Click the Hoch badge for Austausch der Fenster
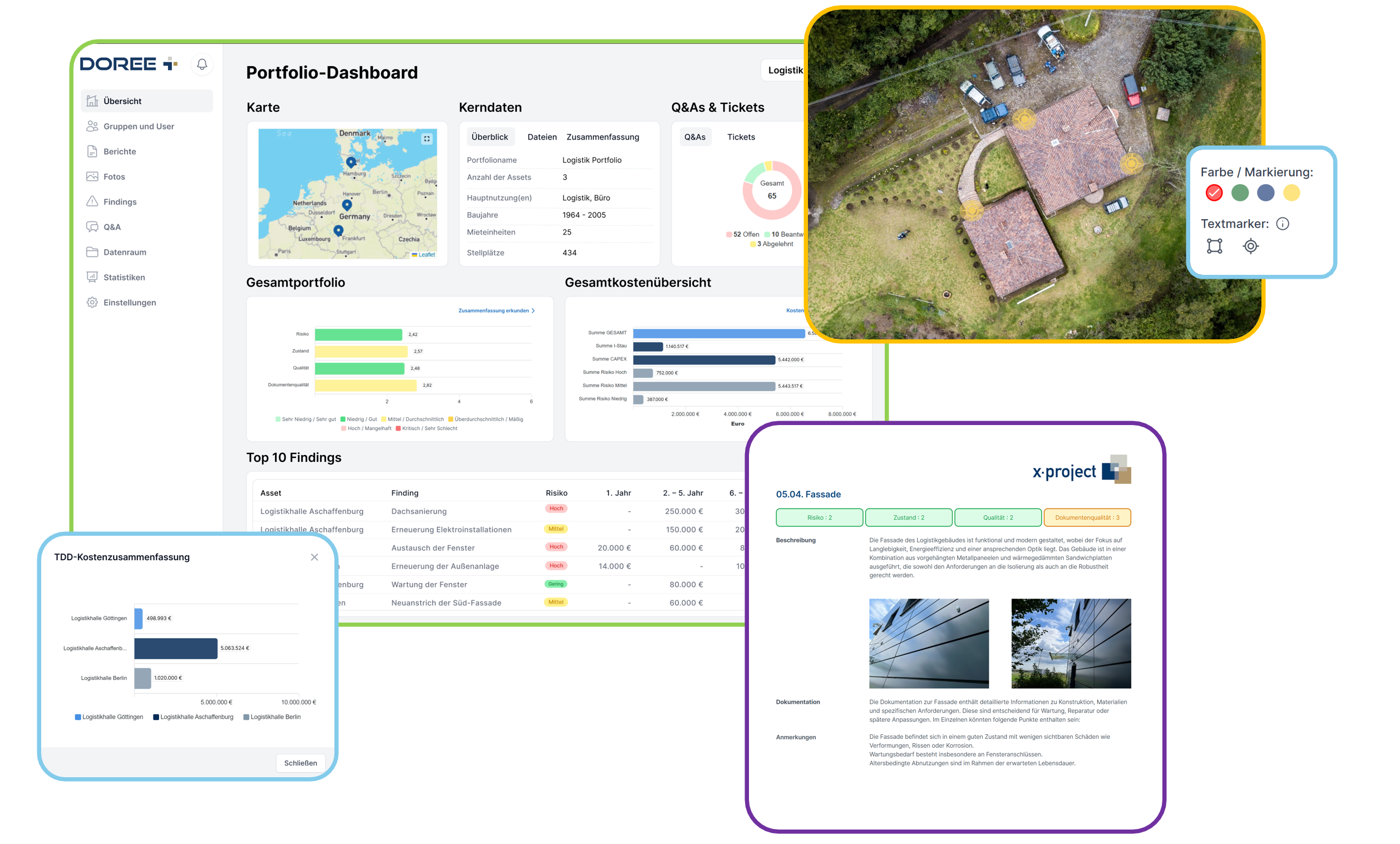Image resolution: width=1400 pixels, height=844 pixels. click(x=556, y=547)
